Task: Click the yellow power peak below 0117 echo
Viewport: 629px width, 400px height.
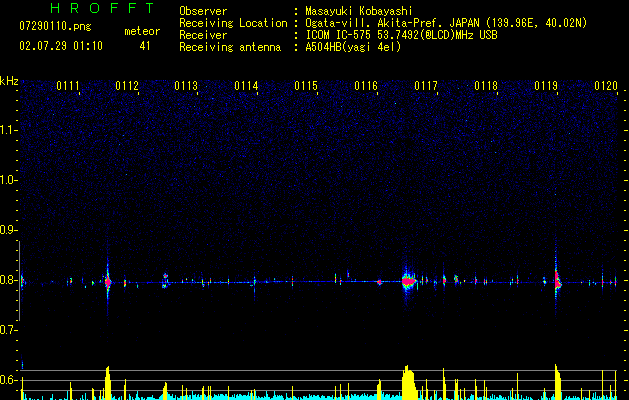Action: 409,382
